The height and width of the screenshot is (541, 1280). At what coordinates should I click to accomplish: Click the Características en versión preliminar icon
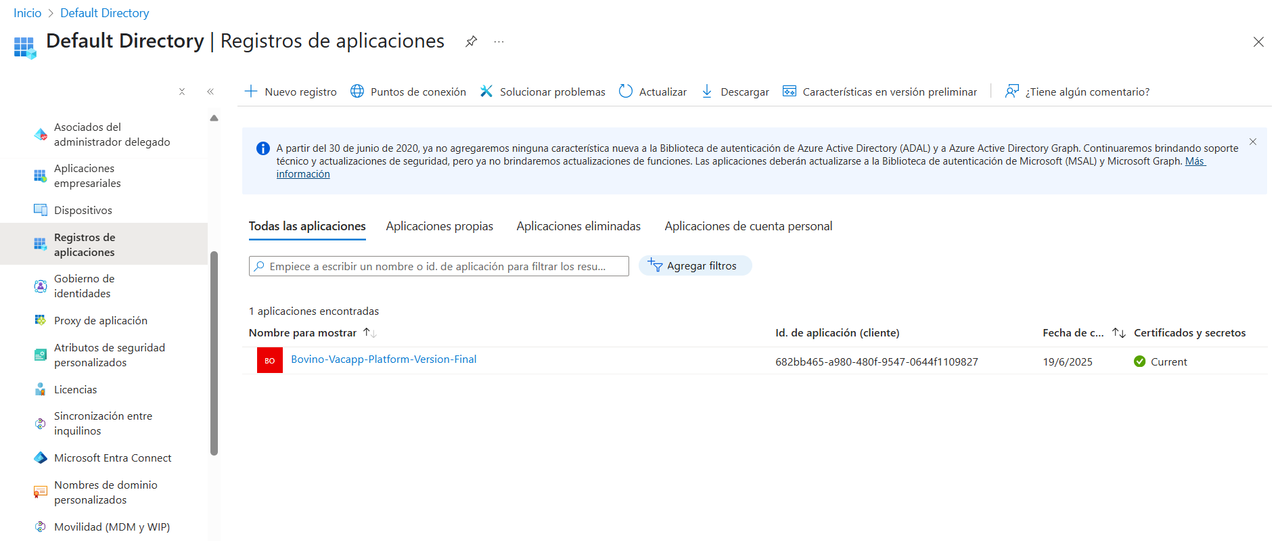tap(790, 91)
